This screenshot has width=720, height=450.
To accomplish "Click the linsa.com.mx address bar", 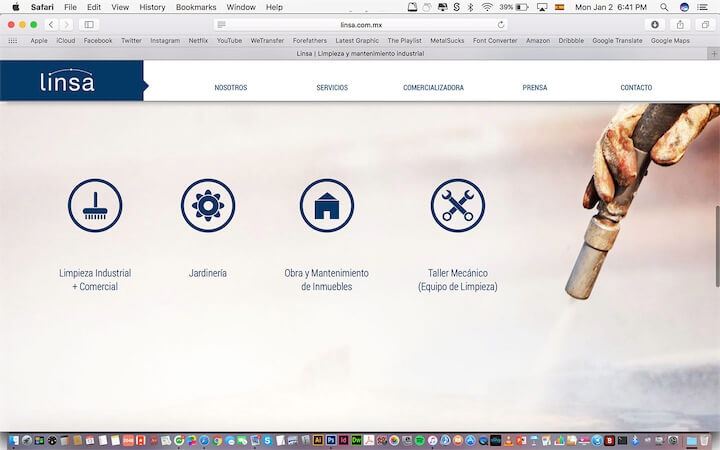I will tap(360, 24).
